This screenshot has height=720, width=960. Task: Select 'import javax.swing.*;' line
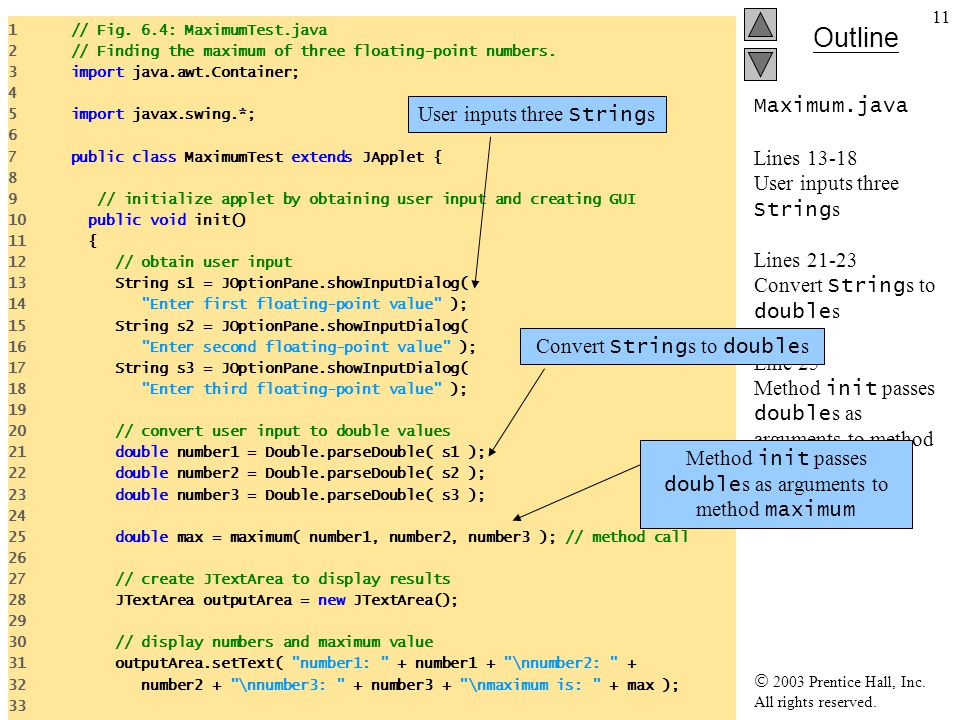click(x=163, y=114)
